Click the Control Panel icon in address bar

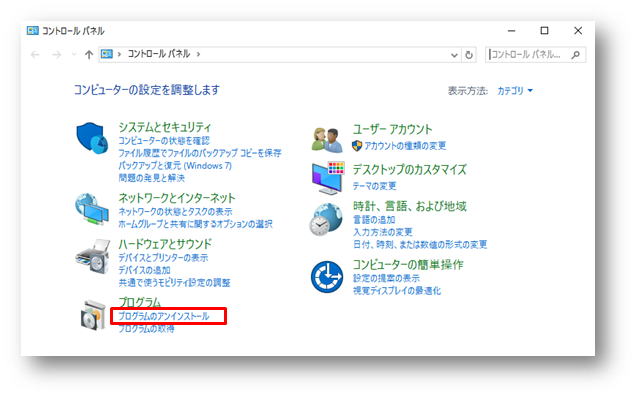point(106,54)
